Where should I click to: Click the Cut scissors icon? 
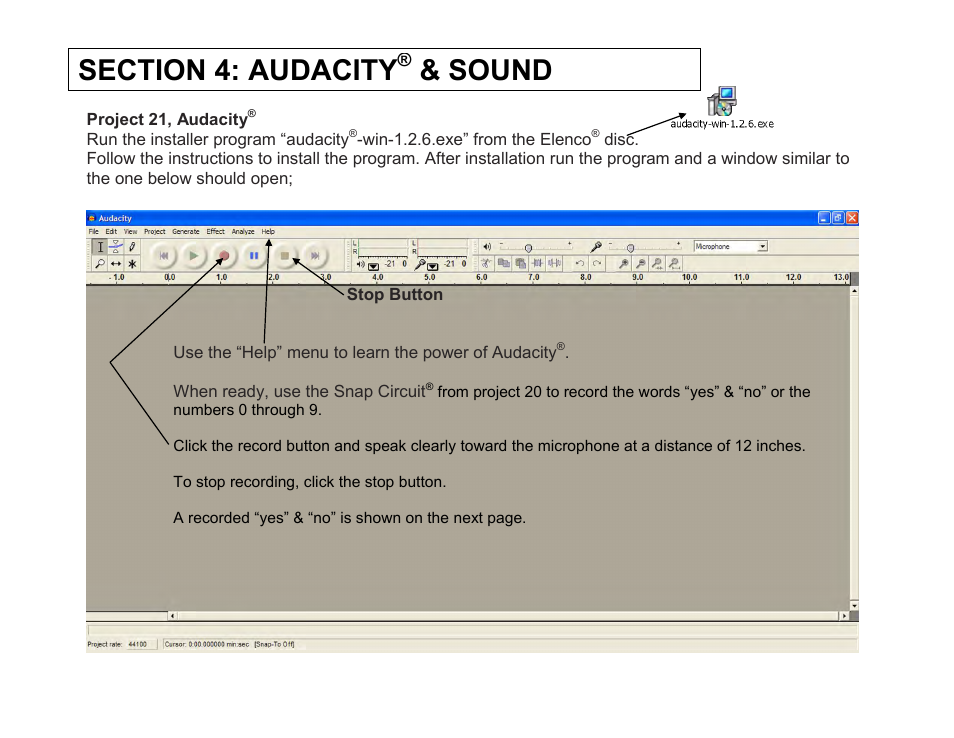(x=486, y=263)
